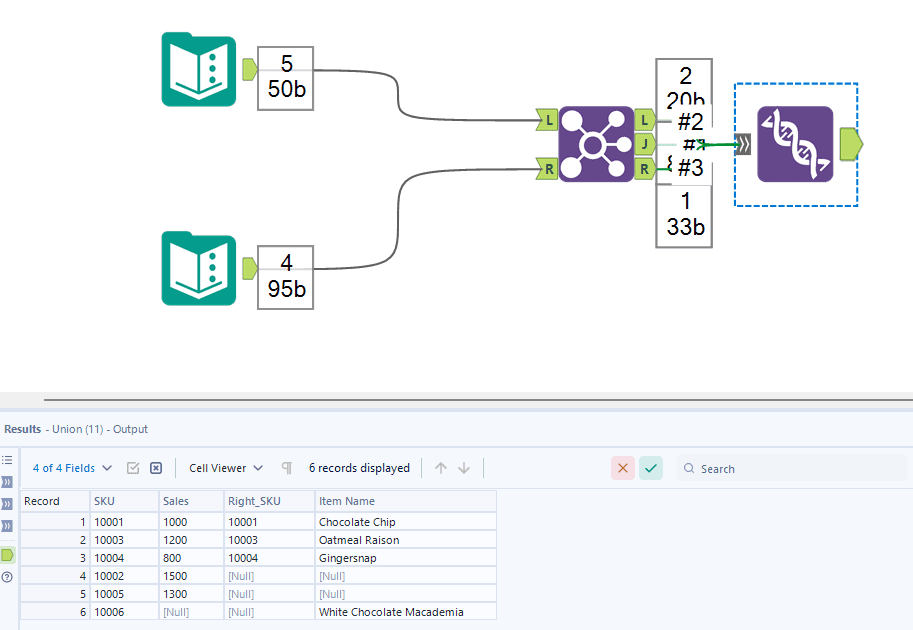This screenshot has width=913, height=630.
Task: Click the Item Name column header
Action: click(x=347, y=501)
